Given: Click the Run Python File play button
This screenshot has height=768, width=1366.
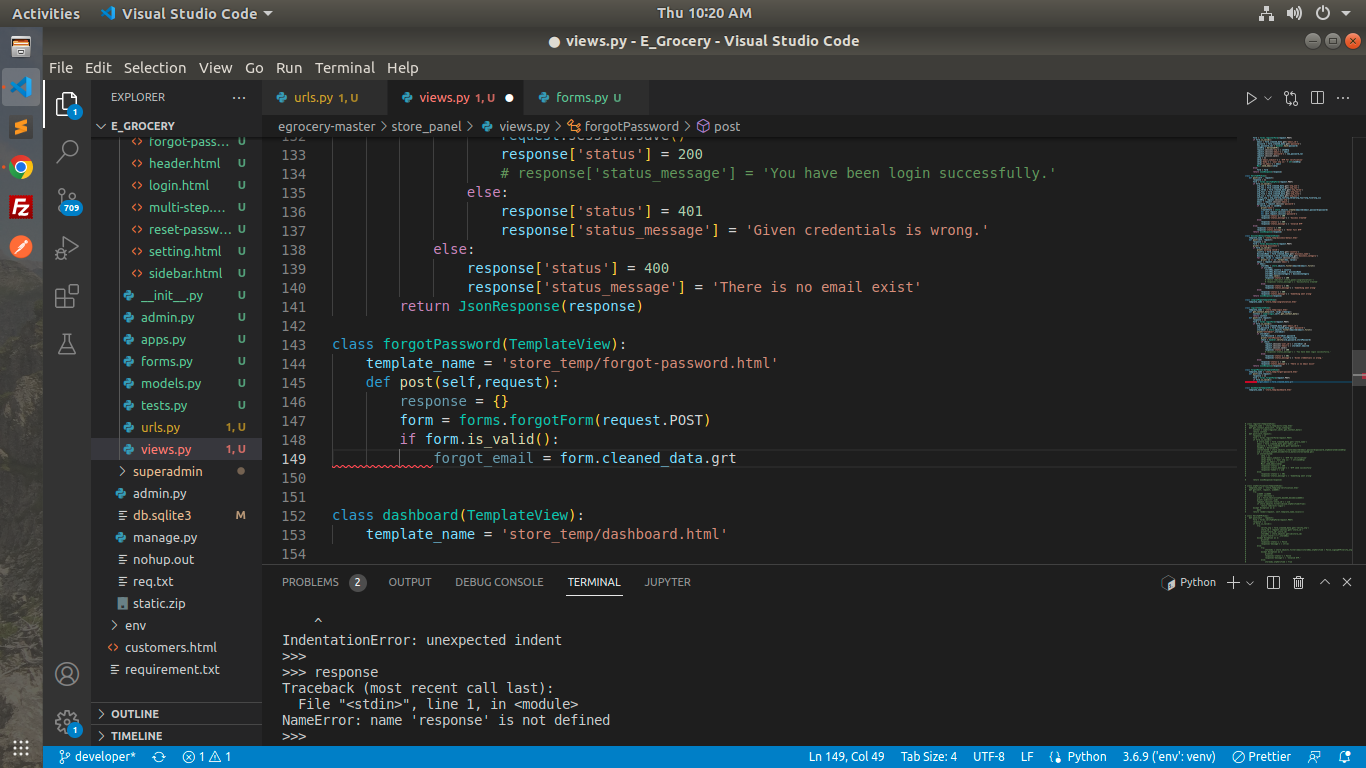Looking at the screenshot, I should pyautogui.click(x=1251, y=98).
